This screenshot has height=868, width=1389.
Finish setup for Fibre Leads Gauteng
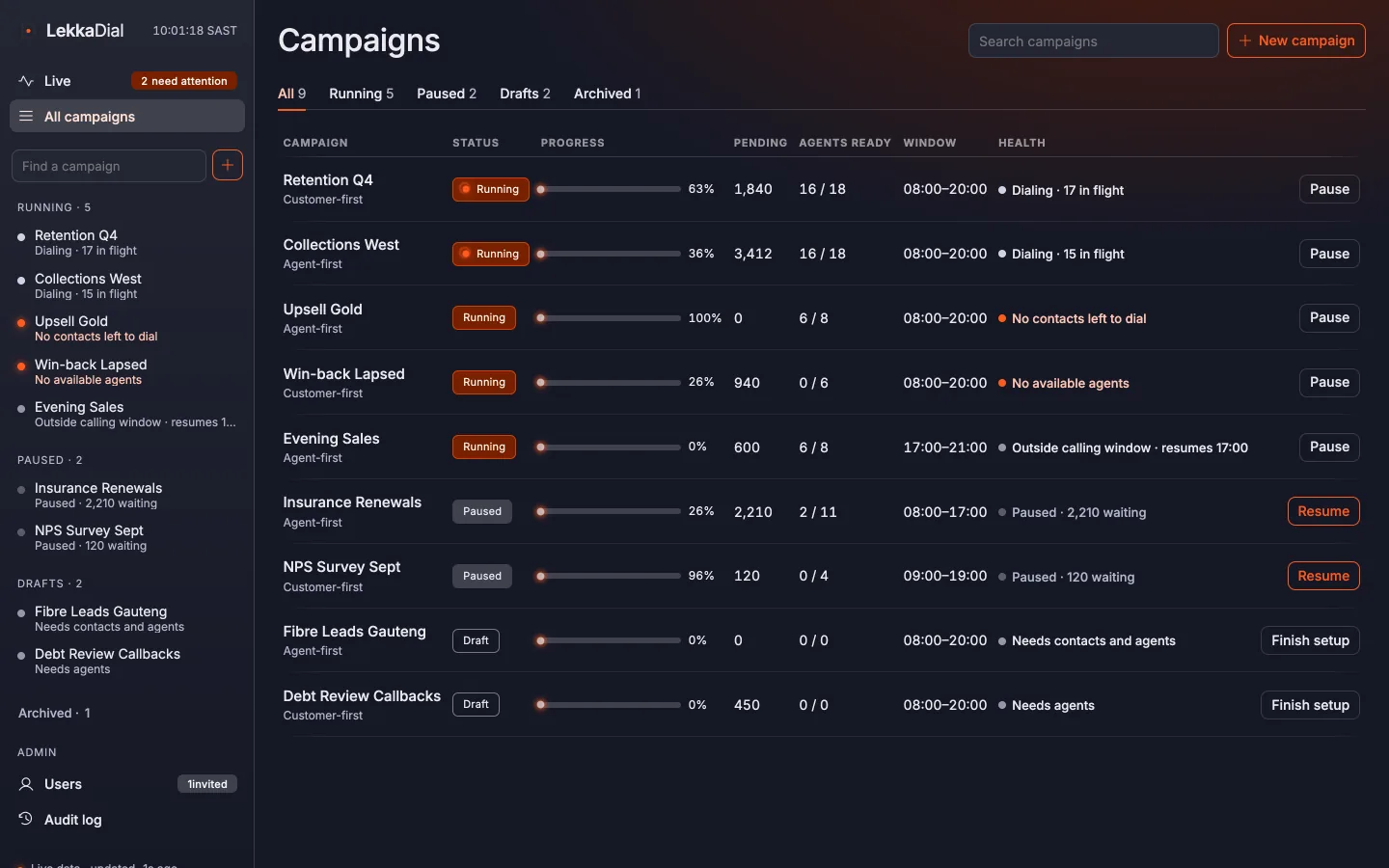(x=1310, y=640)
